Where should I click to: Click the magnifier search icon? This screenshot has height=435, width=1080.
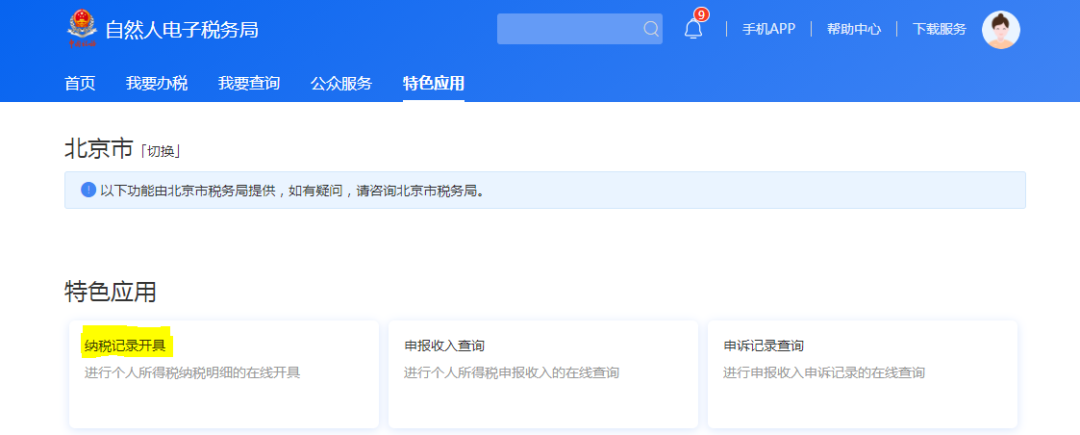coord(650,29)
